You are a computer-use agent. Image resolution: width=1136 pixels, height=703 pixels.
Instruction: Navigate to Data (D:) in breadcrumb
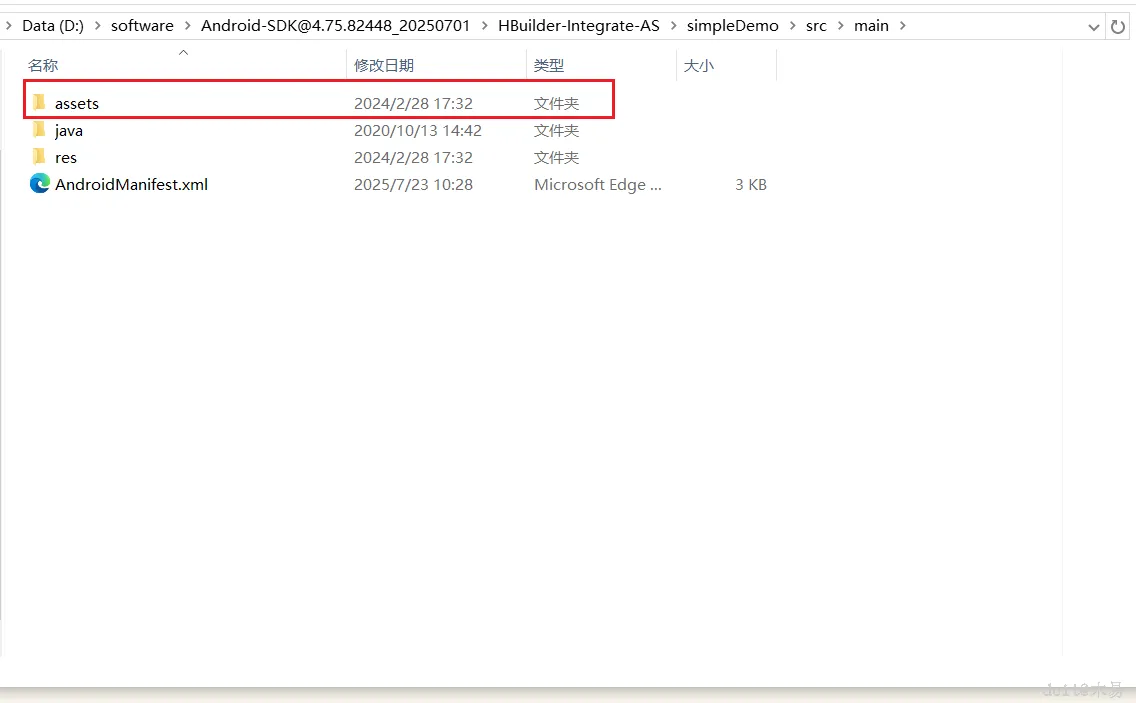(x=53, y=26)
